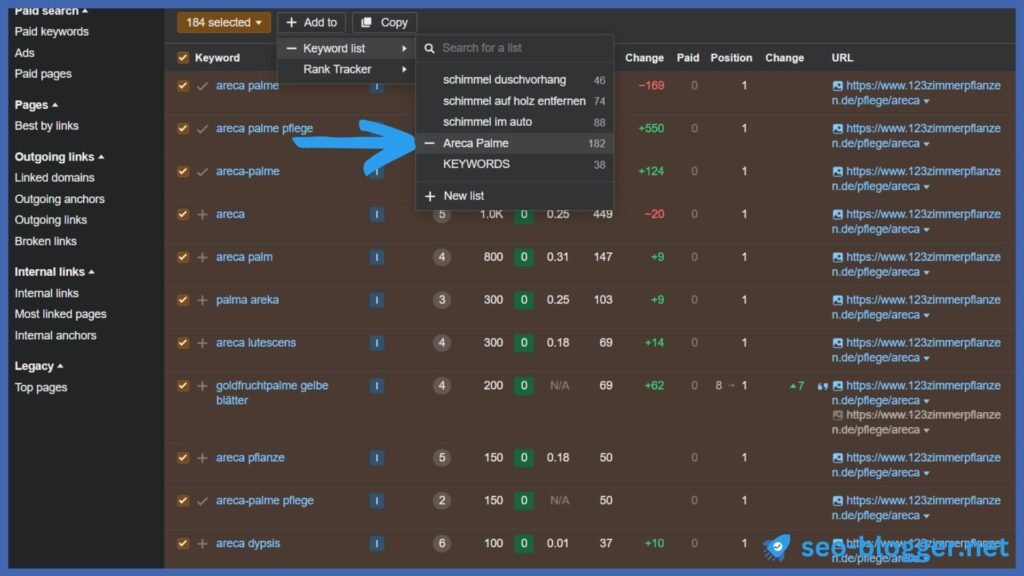Uncheck the areca lutescens row checkbox
The image size is (1024, 576).
tap(183, 343)
